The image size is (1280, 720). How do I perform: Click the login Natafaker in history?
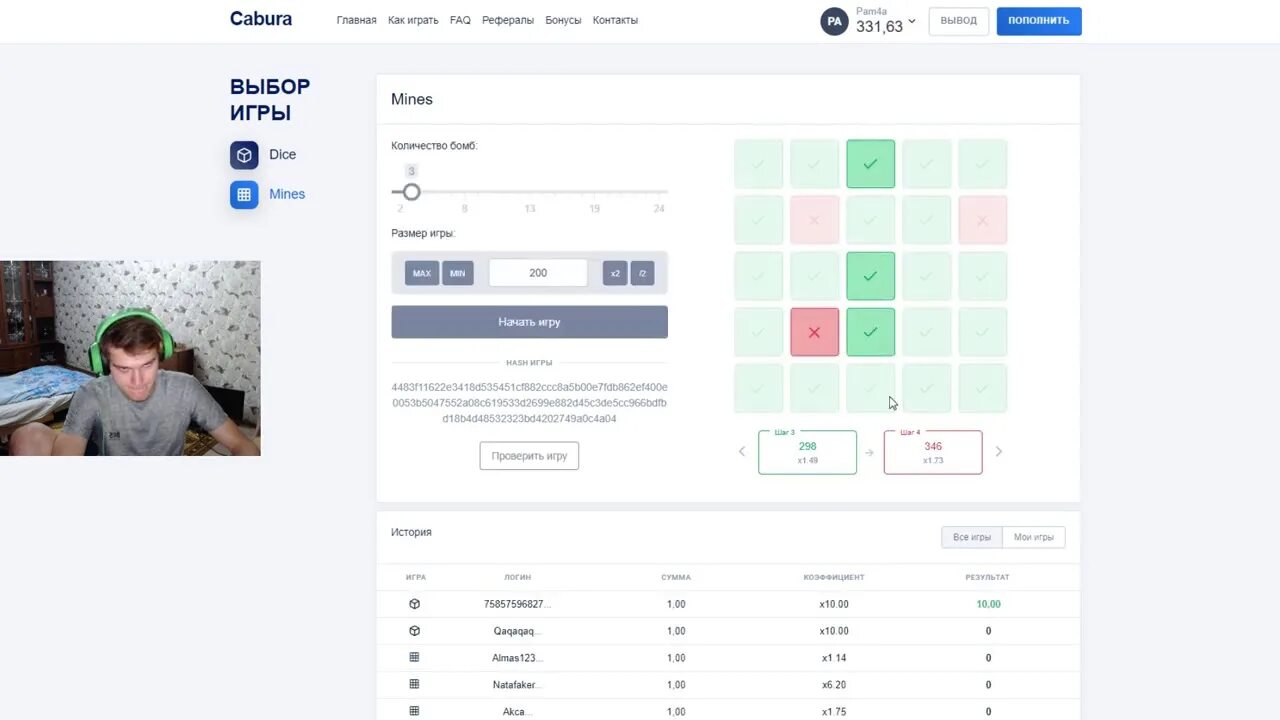point(517,685)
